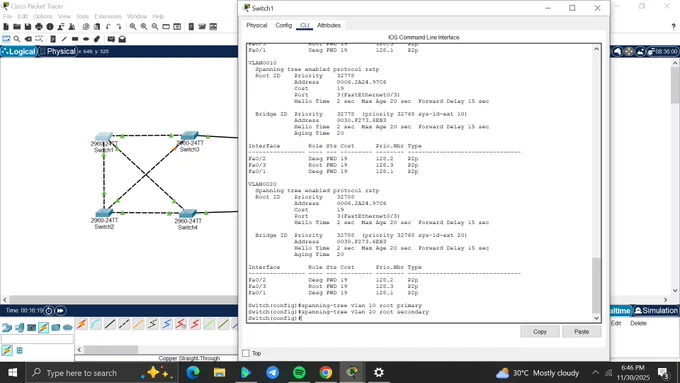
Task: Click the Power Cycle Devices button
Action: 49,311
